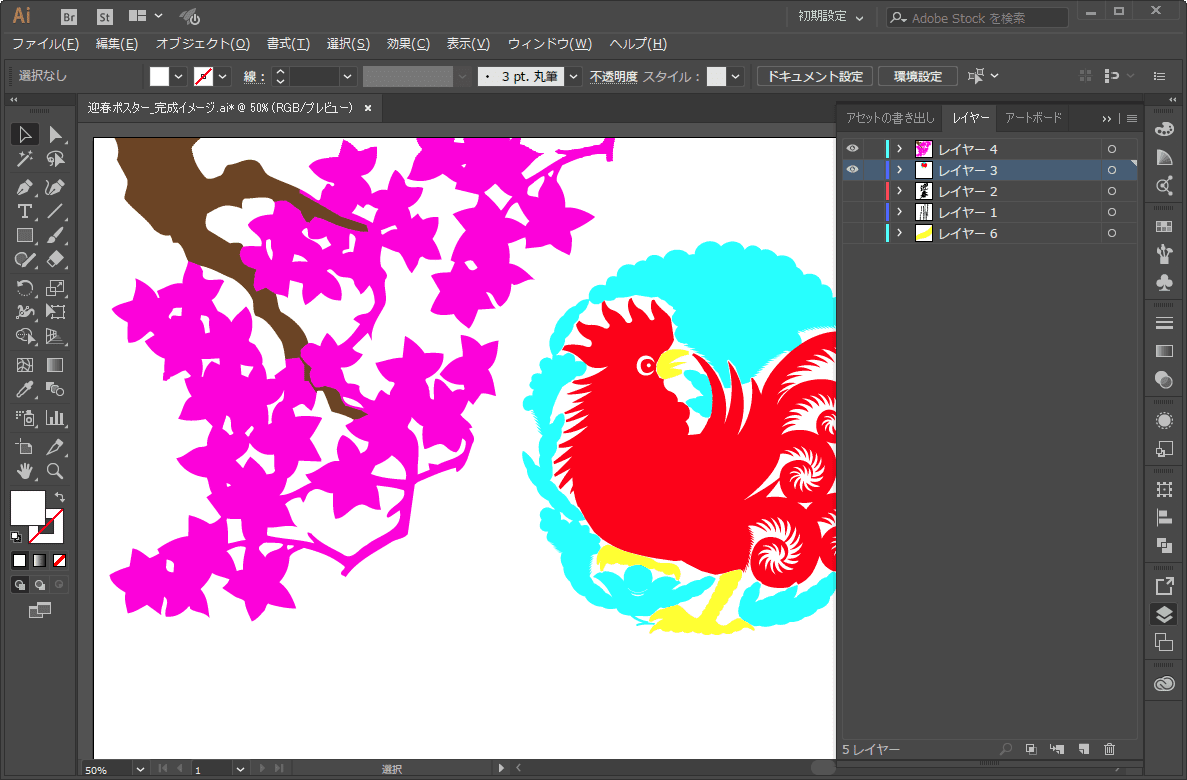1187x780 pixels.
Task: Click the 不透明度 link
Action: pos(614,76)
